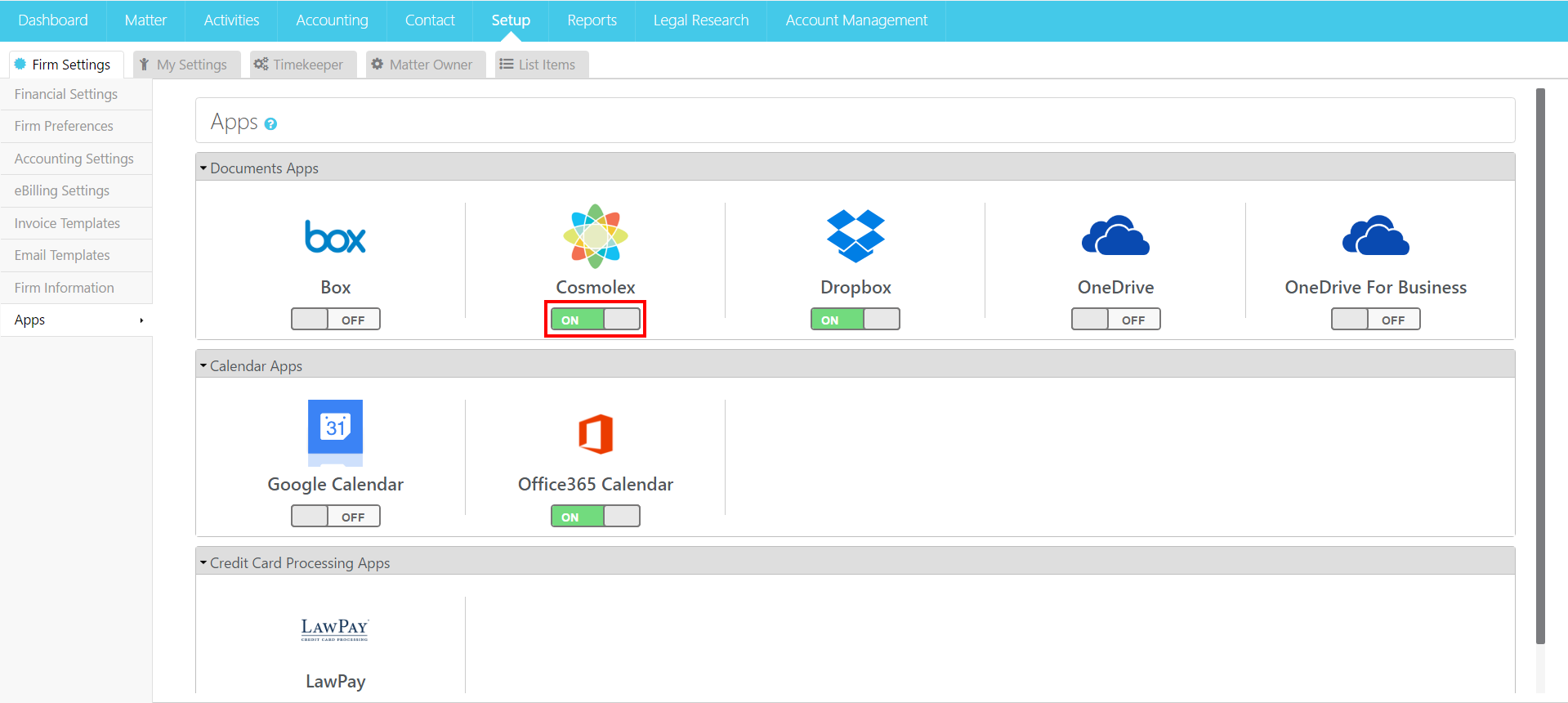
Task: Open Firm Preferences in sidebar
Action: (76, 126)
